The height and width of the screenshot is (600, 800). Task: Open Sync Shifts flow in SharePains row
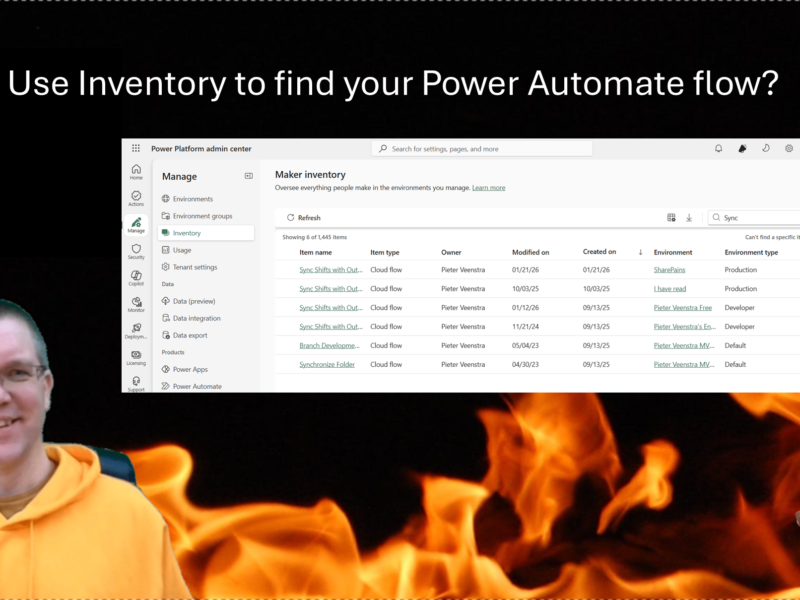(331, 269)
